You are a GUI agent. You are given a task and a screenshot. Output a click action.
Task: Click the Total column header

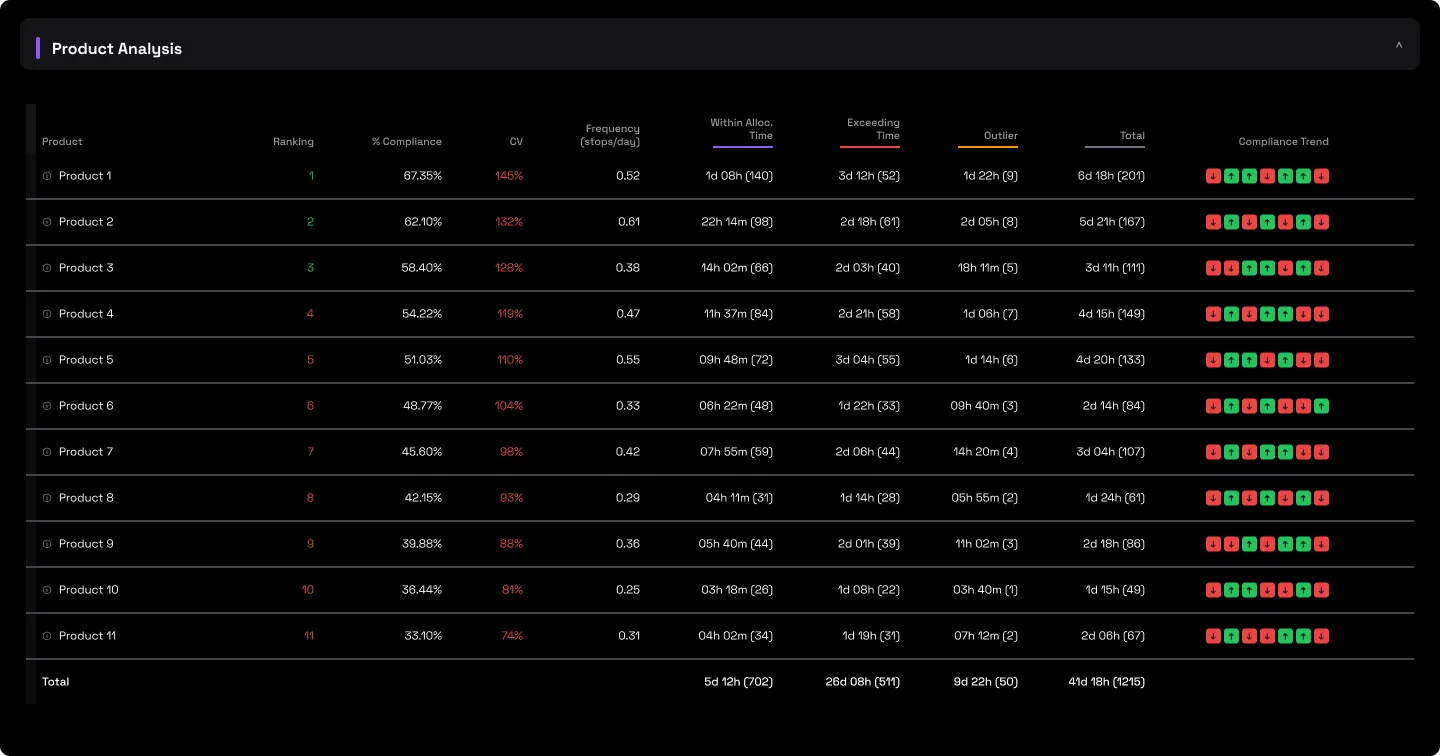[1132, 136]
